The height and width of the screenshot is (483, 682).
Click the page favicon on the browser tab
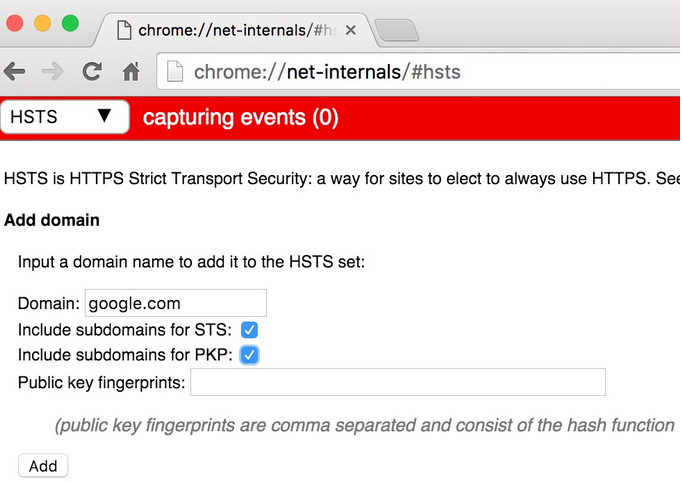(125, 30)
